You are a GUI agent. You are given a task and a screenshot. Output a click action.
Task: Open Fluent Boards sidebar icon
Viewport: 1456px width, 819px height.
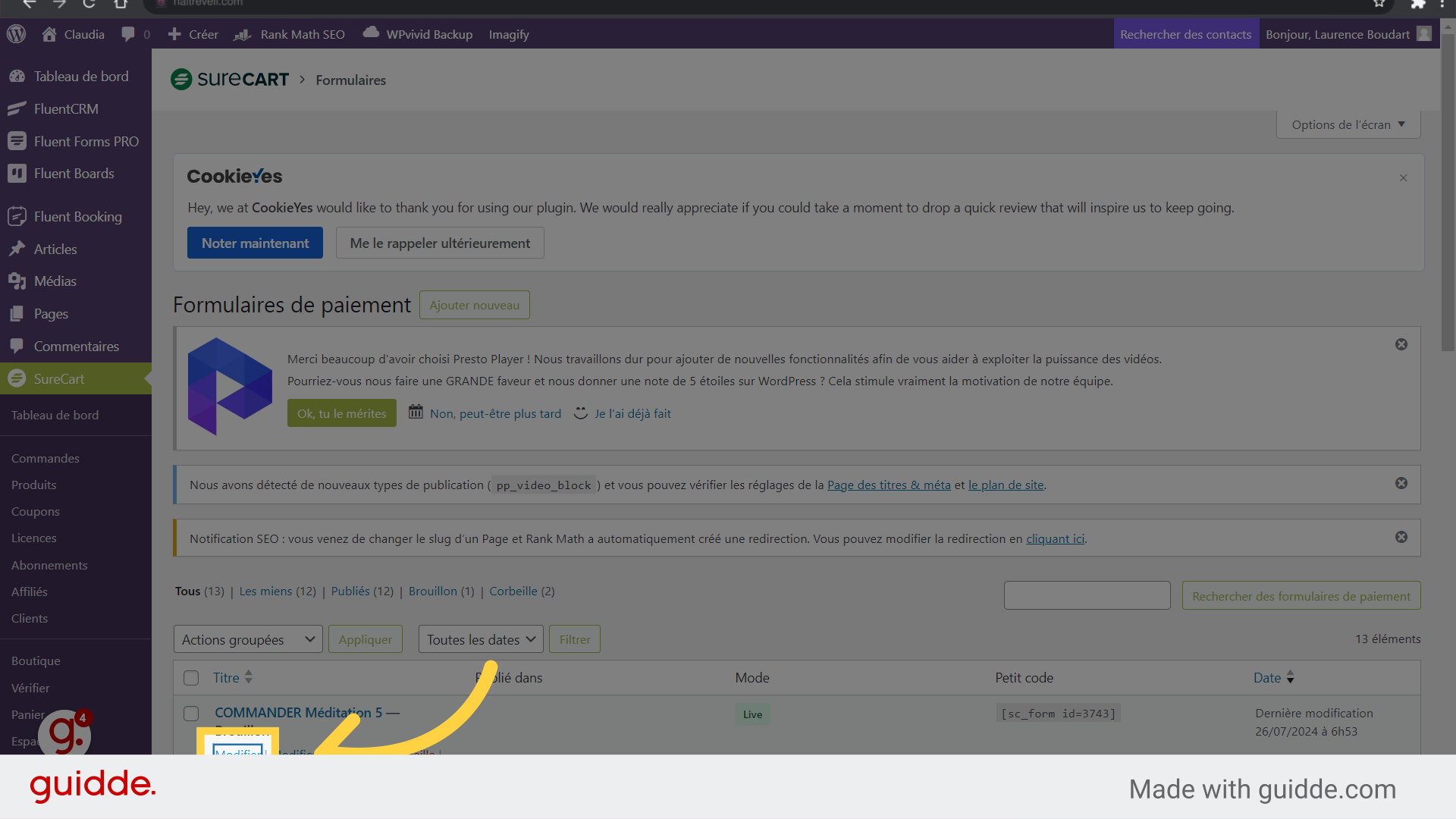click(17, 173)
